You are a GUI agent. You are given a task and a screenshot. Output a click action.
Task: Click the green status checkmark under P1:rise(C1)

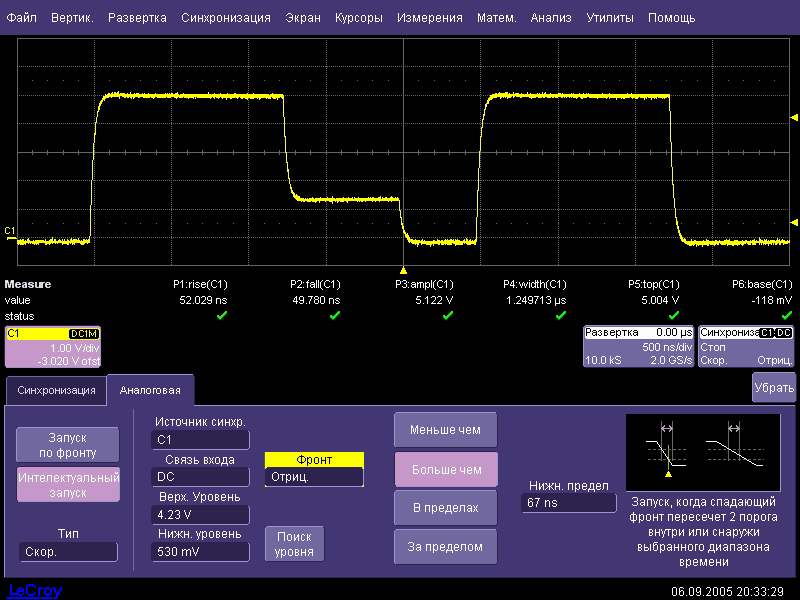221,315
